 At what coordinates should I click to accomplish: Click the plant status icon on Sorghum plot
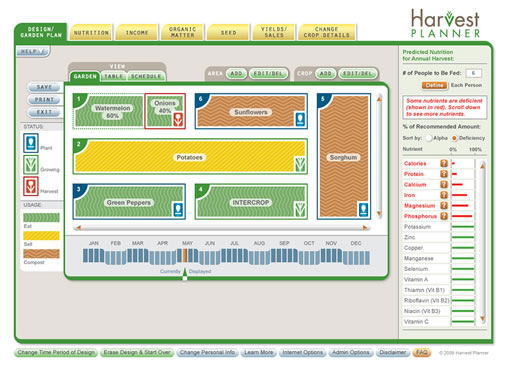363,209
